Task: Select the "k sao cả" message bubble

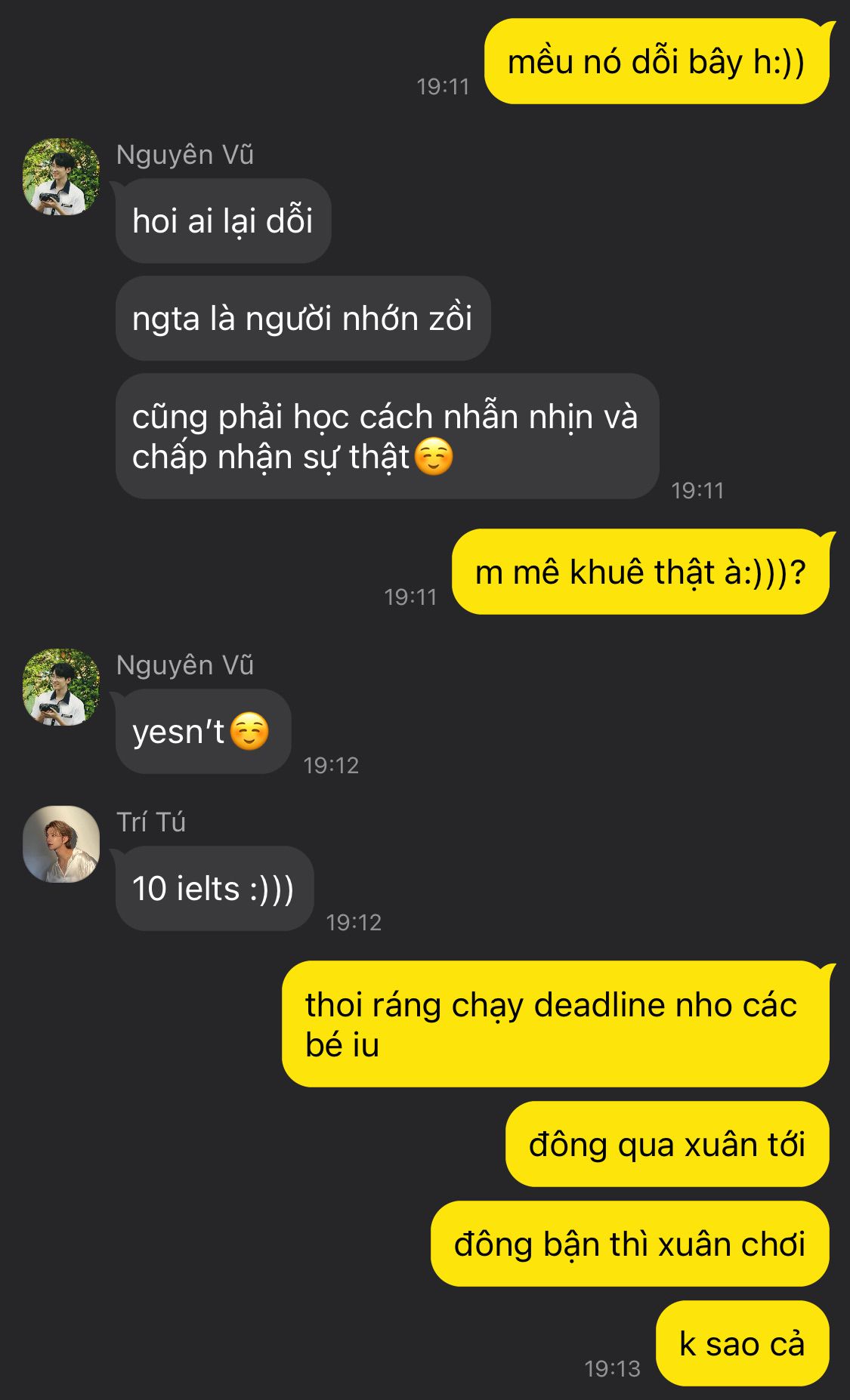Action: pos(743,1343)
